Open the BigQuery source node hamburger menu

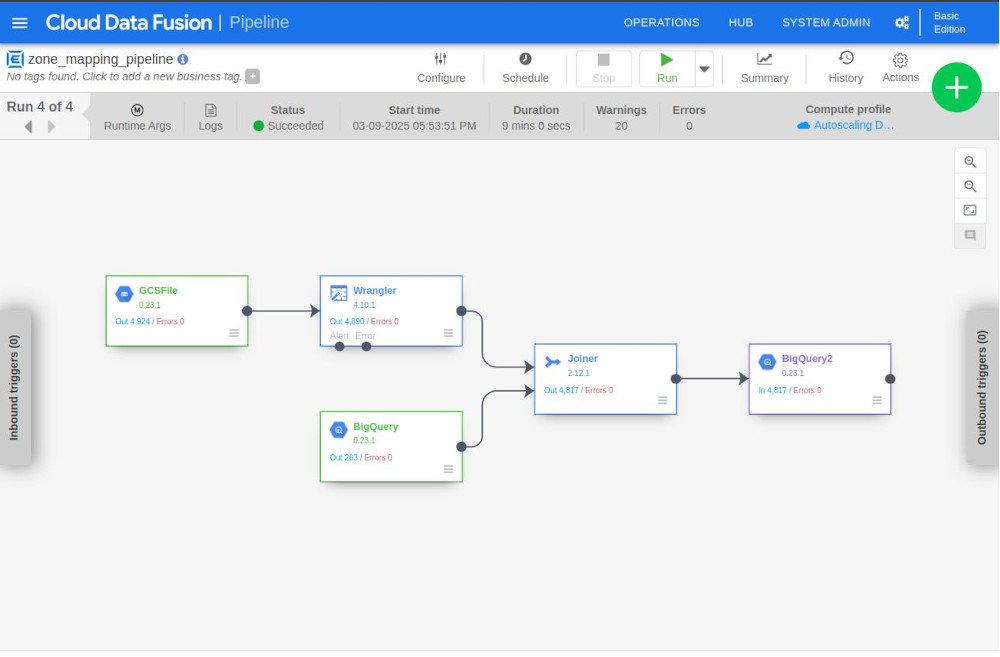click(x=448, y=469)
